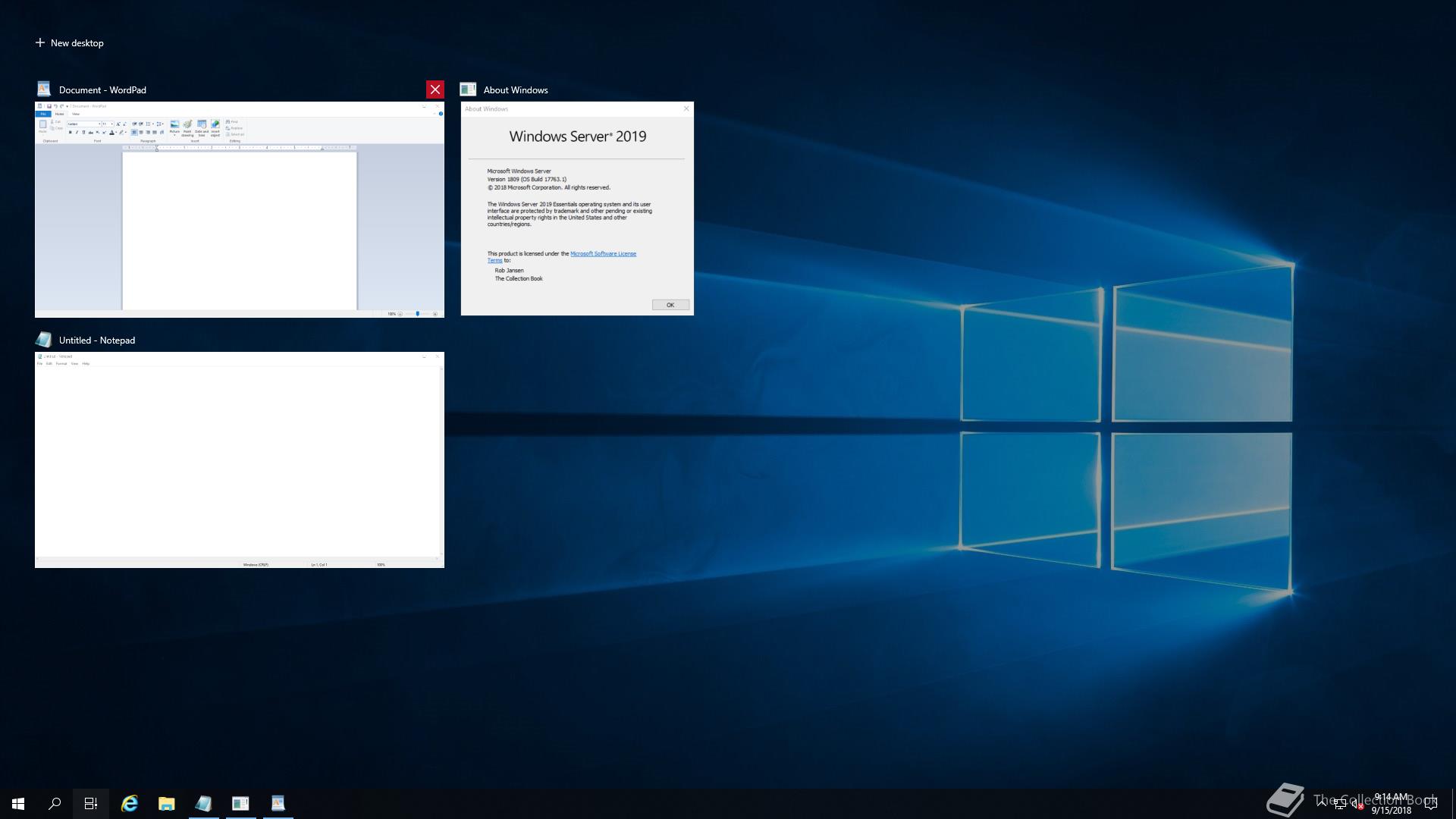This screenshot has width=1456, height=819.
Task: Open the muted volume tray icon
Action: coord(1358,804)
